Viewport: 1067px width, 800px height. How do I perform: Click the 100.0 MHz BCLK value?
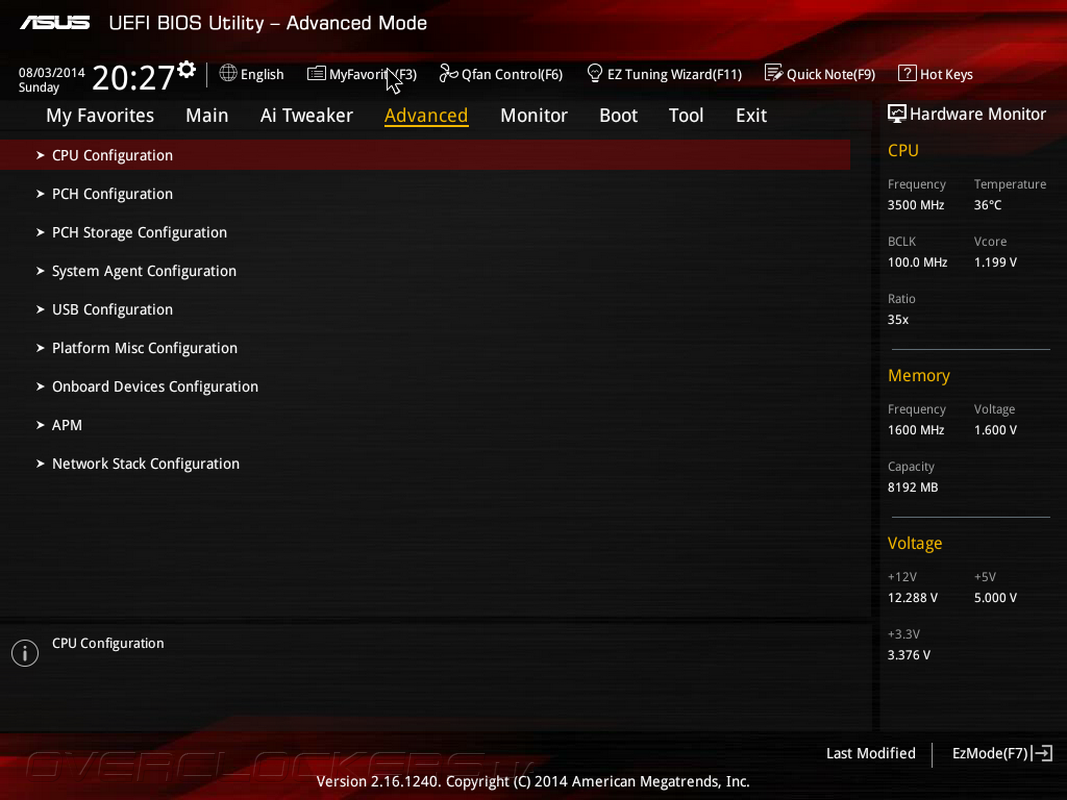(x=917, y=262)
